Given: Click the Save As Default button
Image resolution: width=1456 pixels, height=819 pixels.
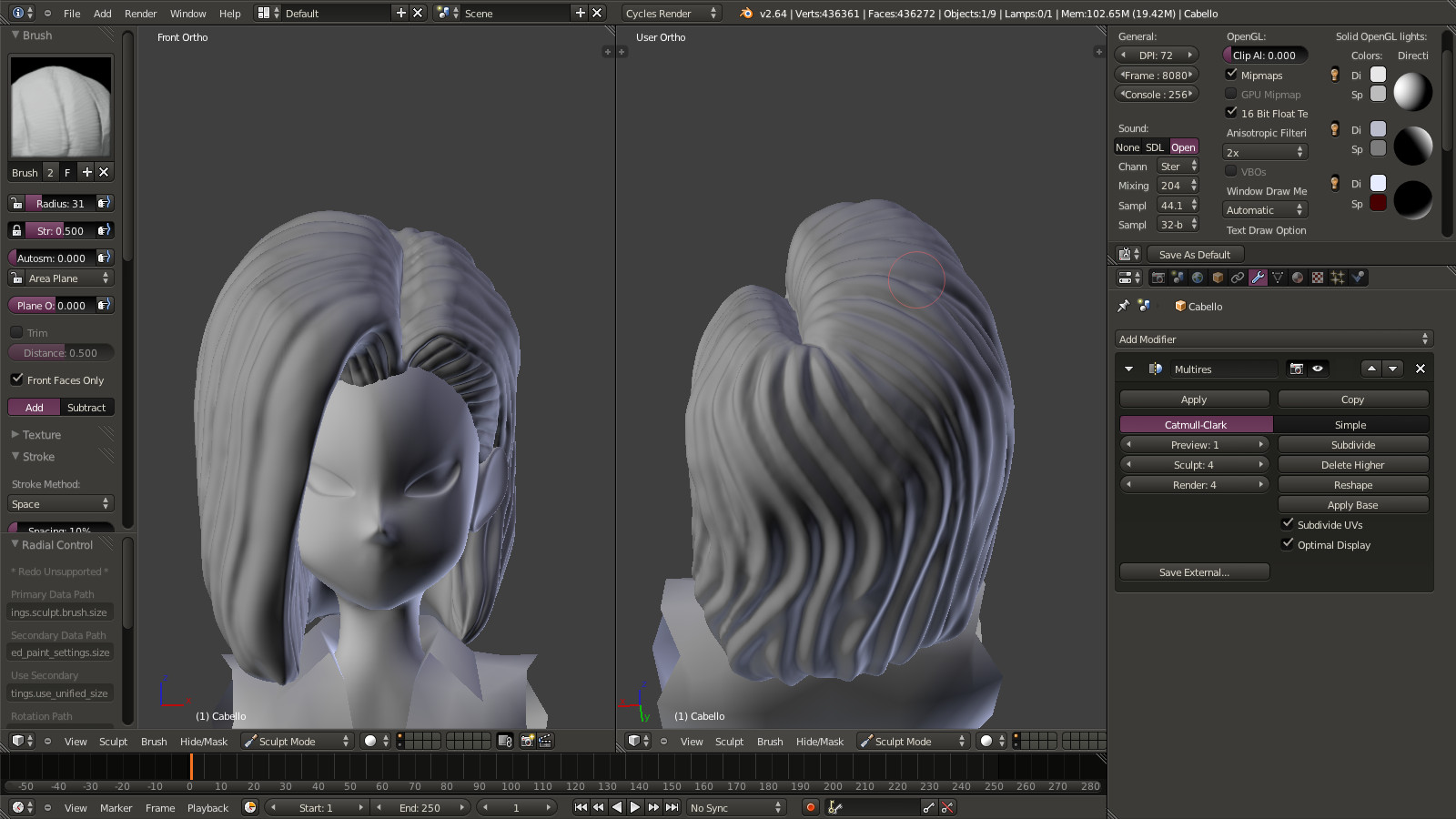Looking at the screenshot, I should click(1194, 255).
